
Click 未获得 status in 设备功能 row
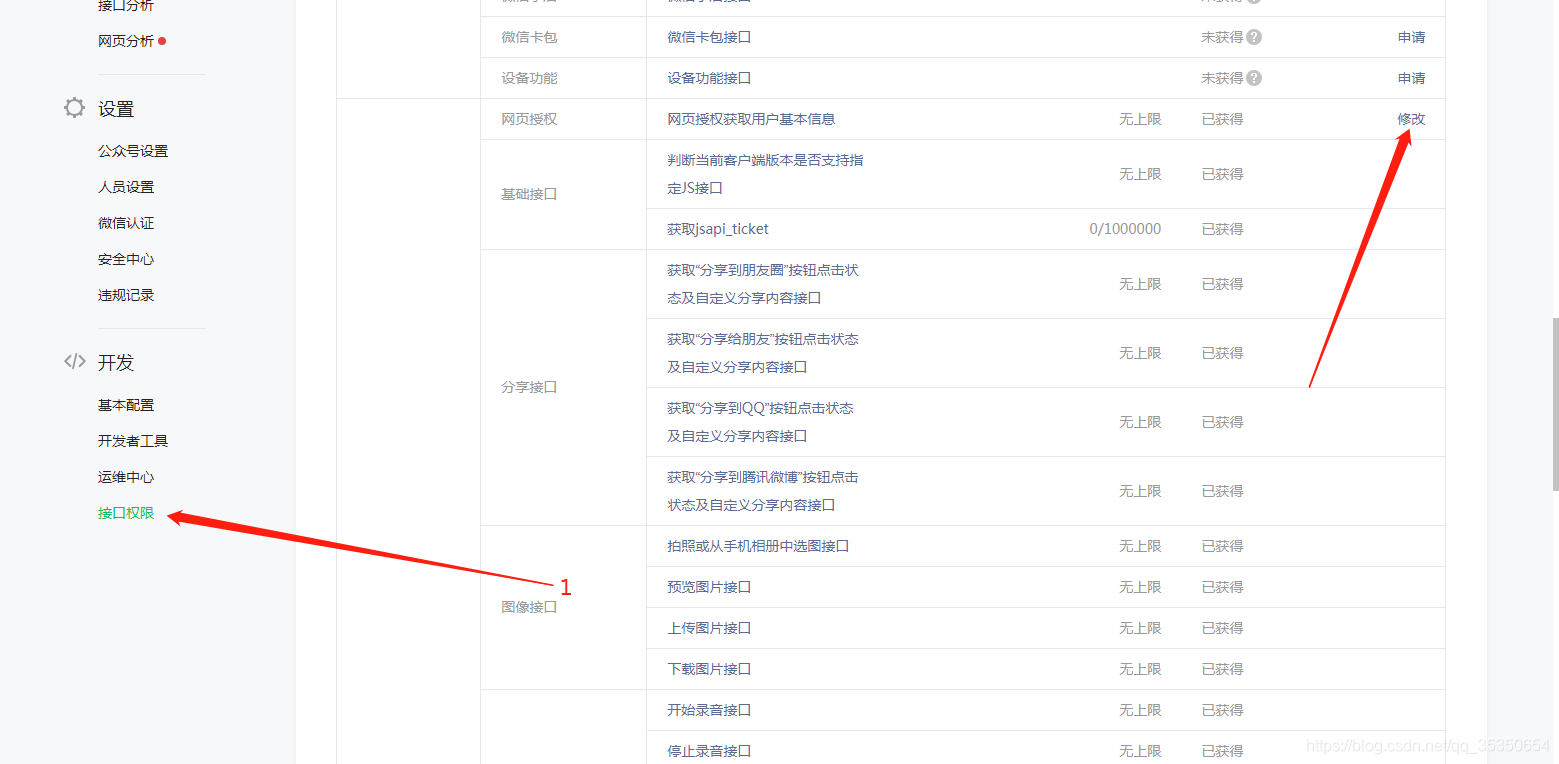click(x=1222, y=78)
